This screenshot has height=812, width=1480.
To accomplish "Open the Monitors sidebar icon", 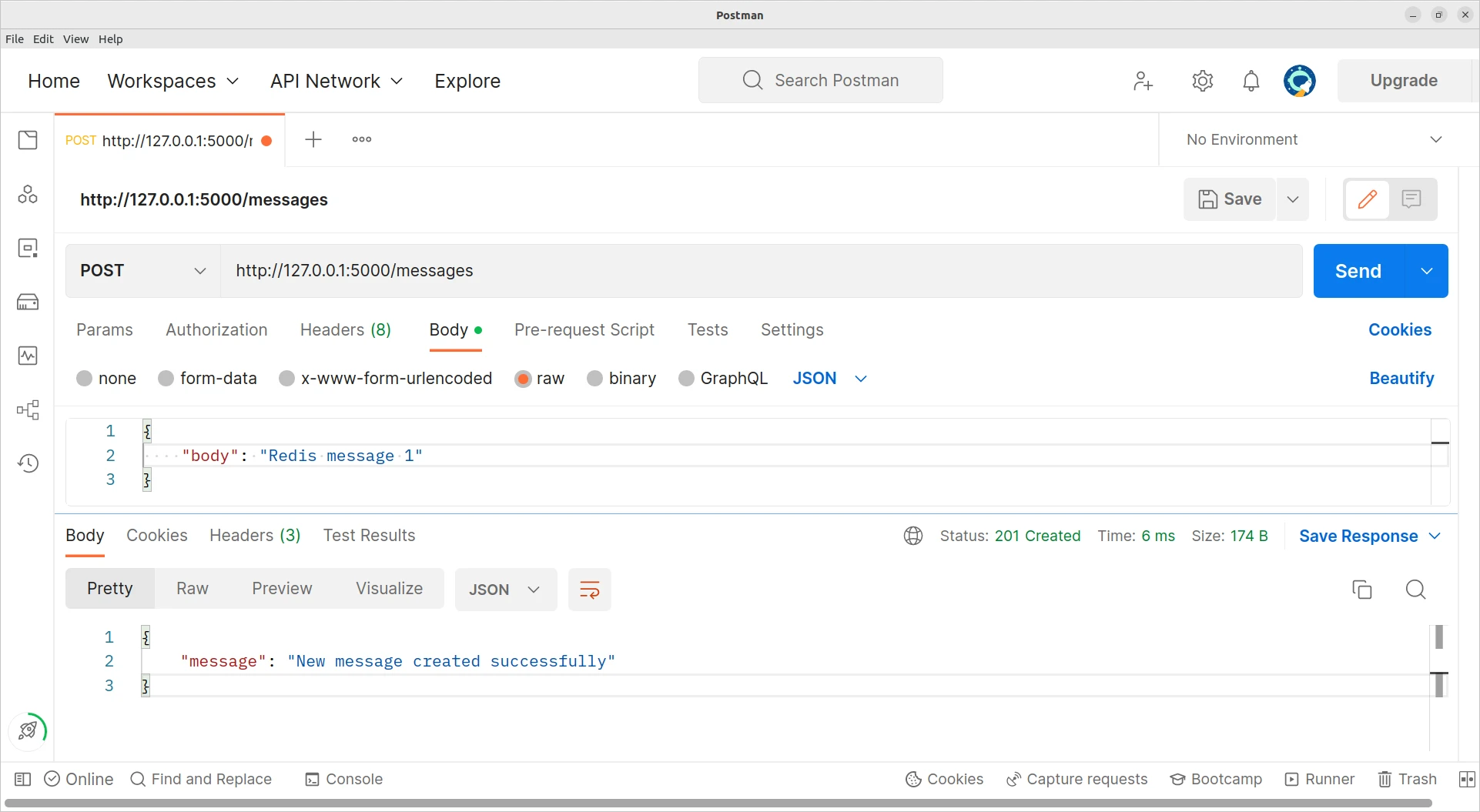I will pyautogui.click(x=28, y=356).
